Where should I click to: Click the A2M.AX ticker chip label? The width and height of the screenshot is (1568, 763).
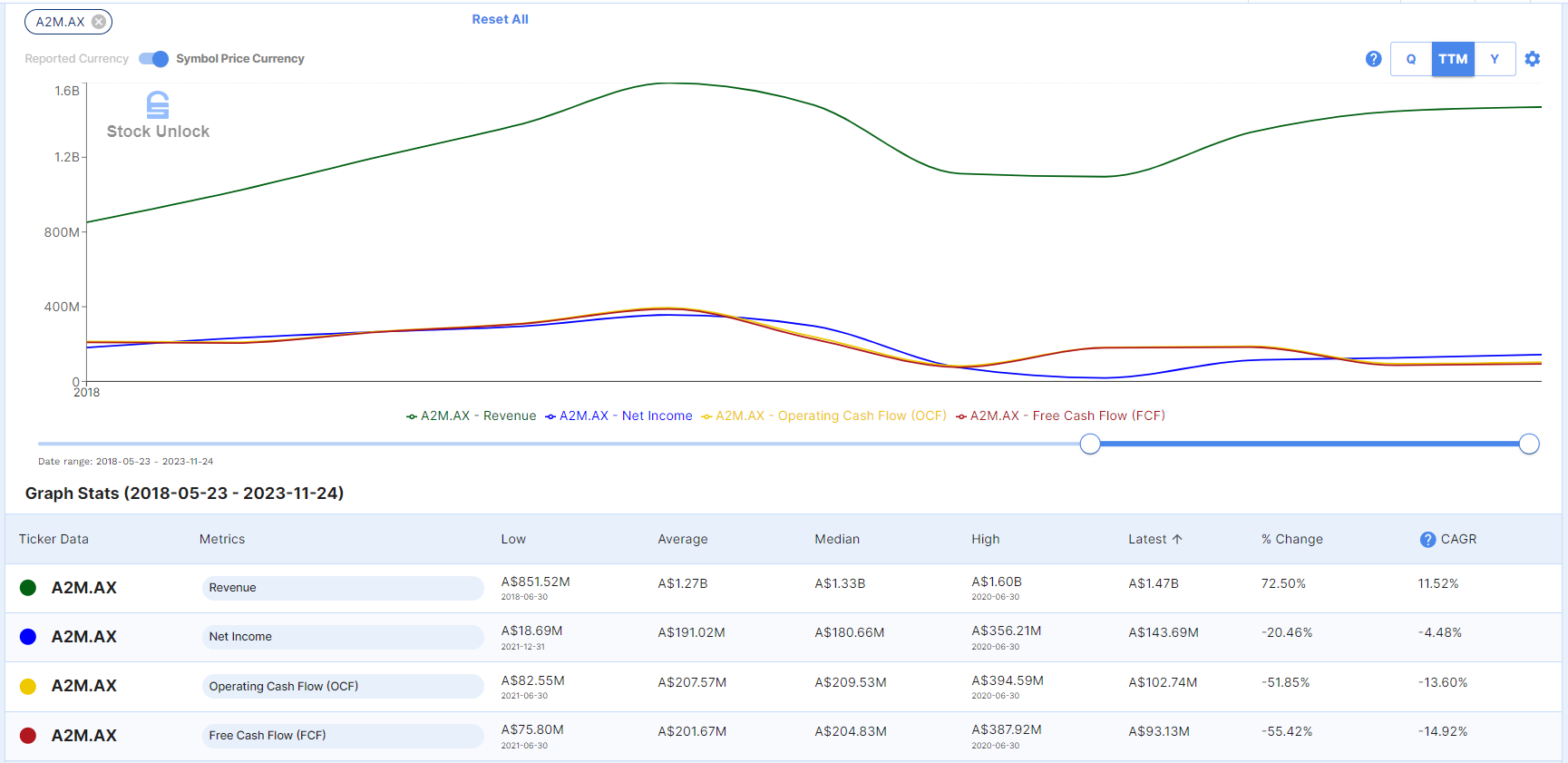(x=60, y=22)
